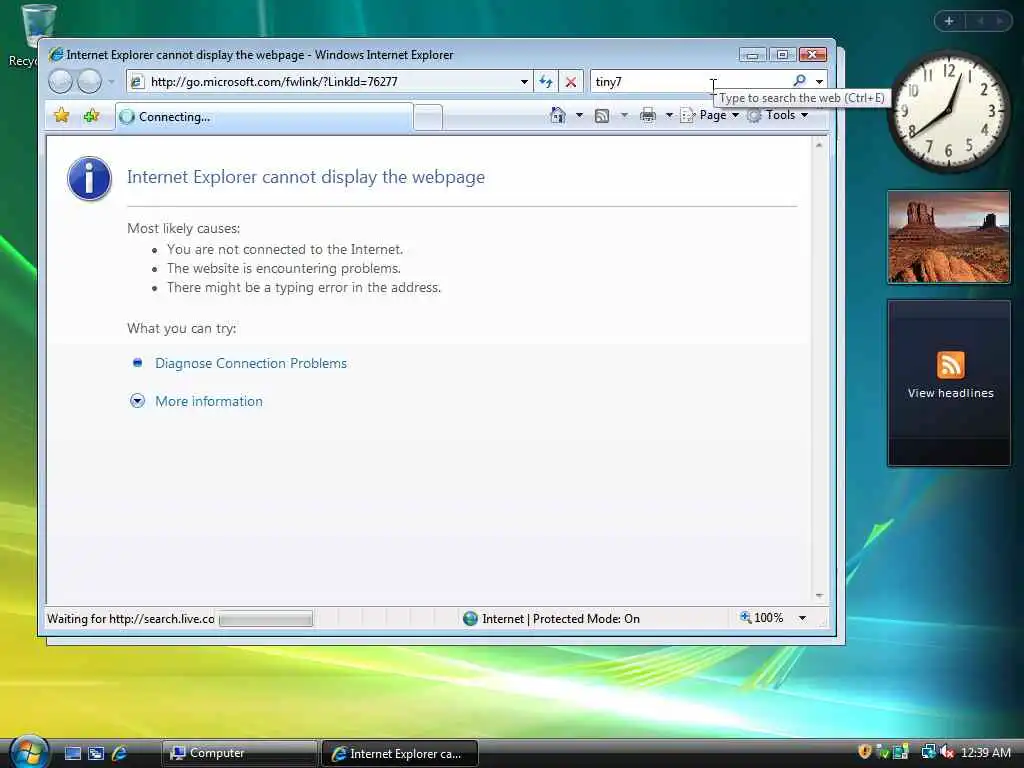Open the Windows Start orb
The height and width of the screenshot is (768, 1024).
tap(27, 752)
